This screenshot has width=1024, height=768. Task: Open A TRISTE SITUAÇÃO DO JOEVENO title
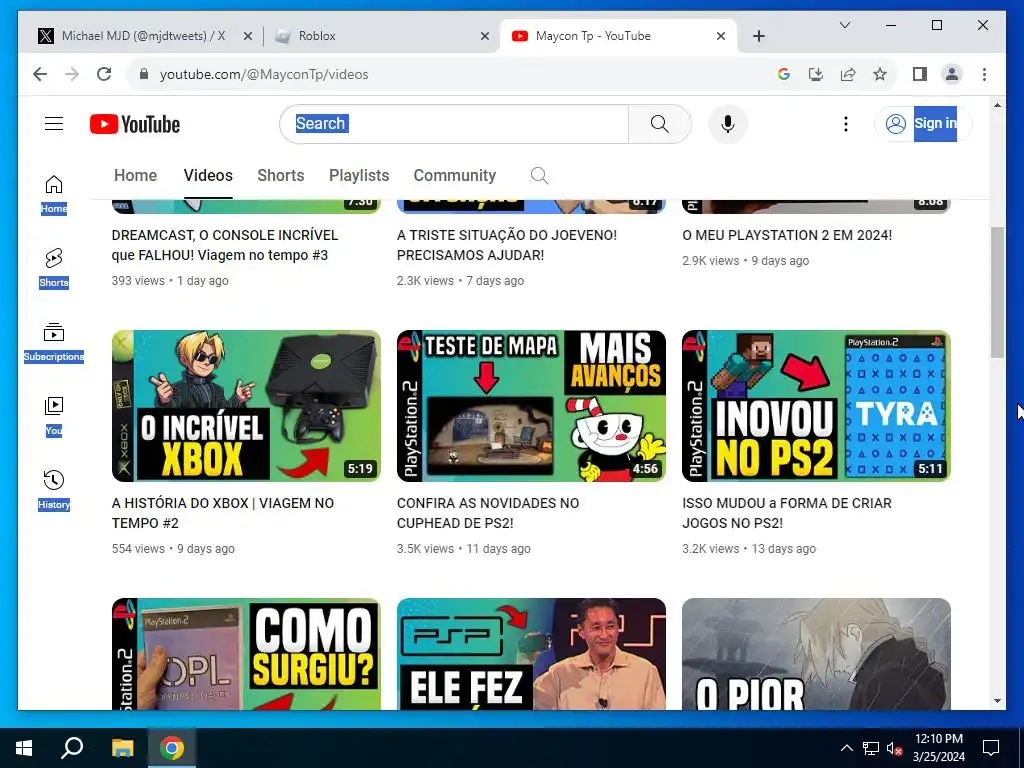point(507,245)
